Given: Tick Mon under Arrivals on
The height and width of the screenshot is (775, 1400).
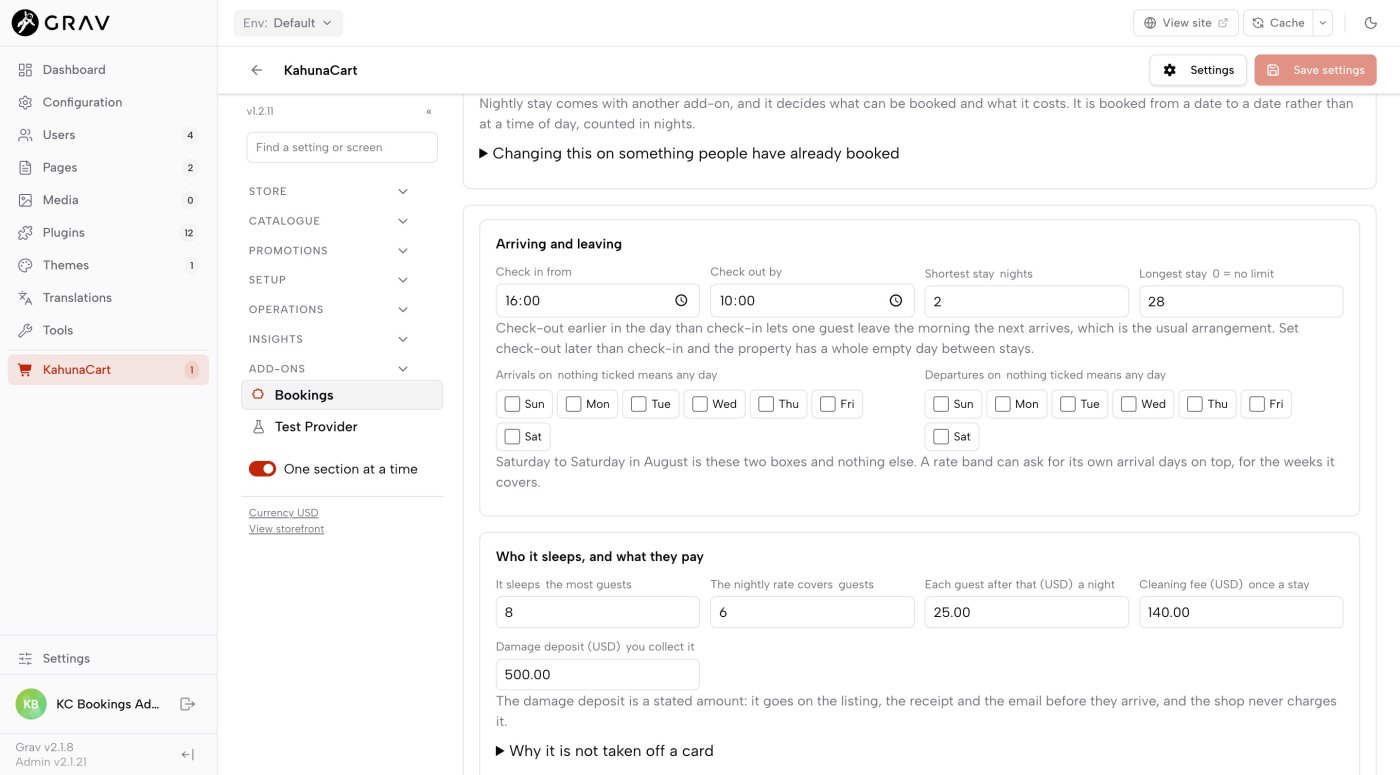Looking at the screenshot, I should coord(574,404).
